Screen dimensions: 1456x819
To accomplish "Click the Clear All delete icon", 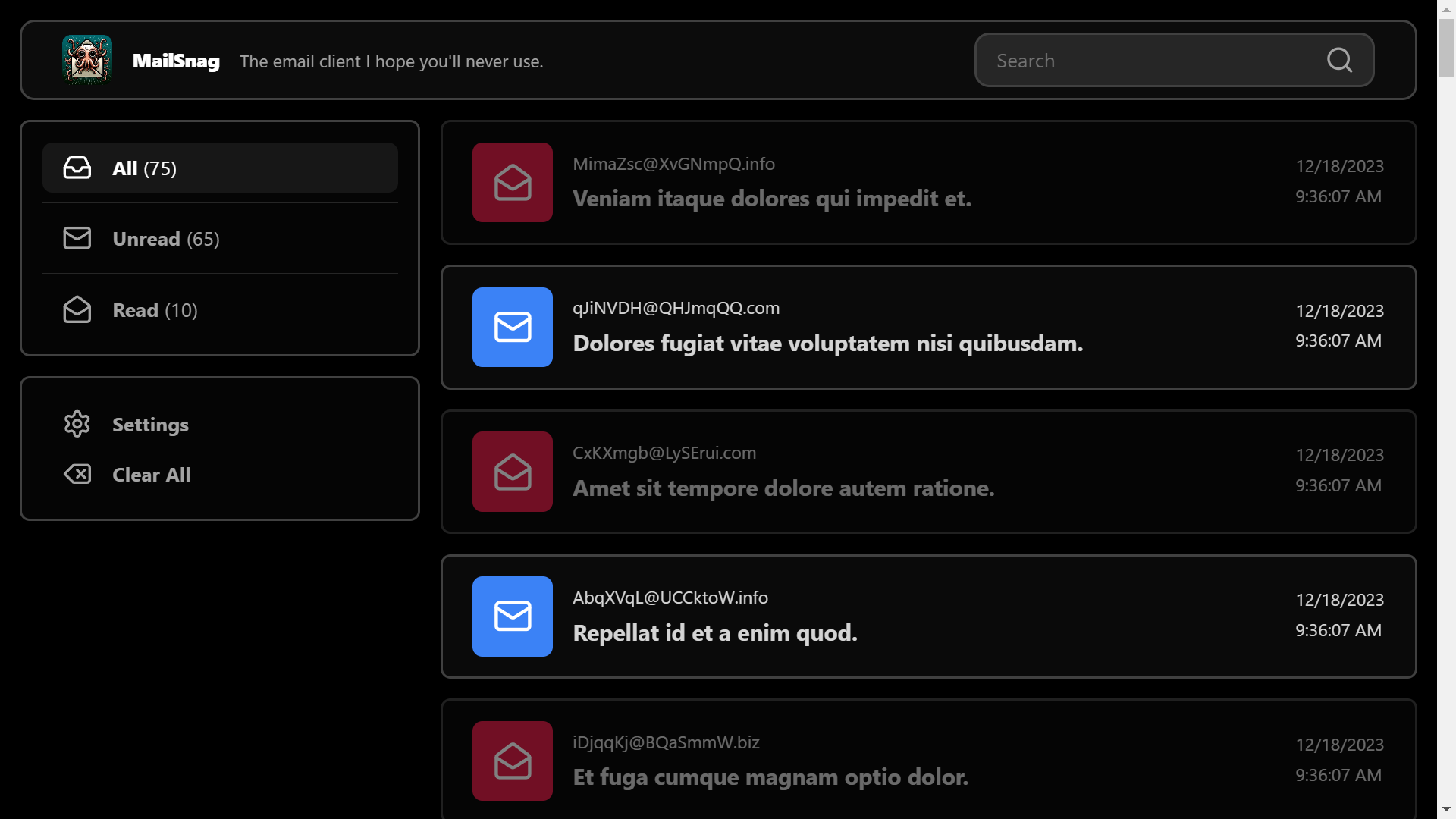I will (78, 474).
